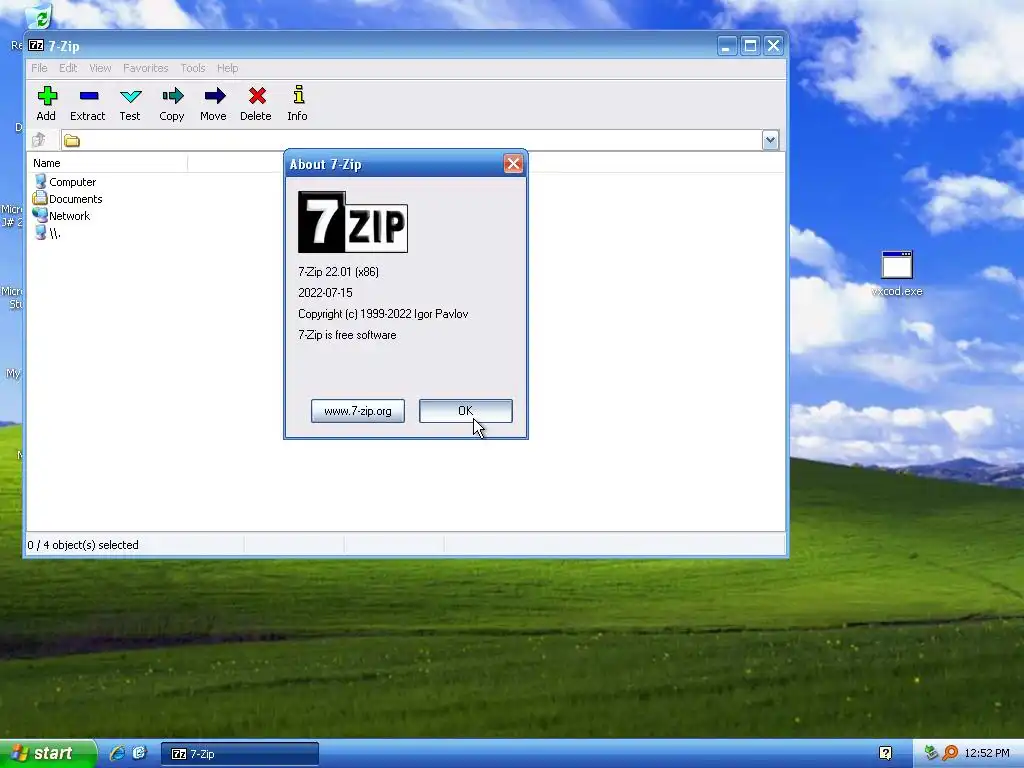Click the Copyright Igor Pavlov text
Screen dimensions: 1024x768
tap(383, 313)
